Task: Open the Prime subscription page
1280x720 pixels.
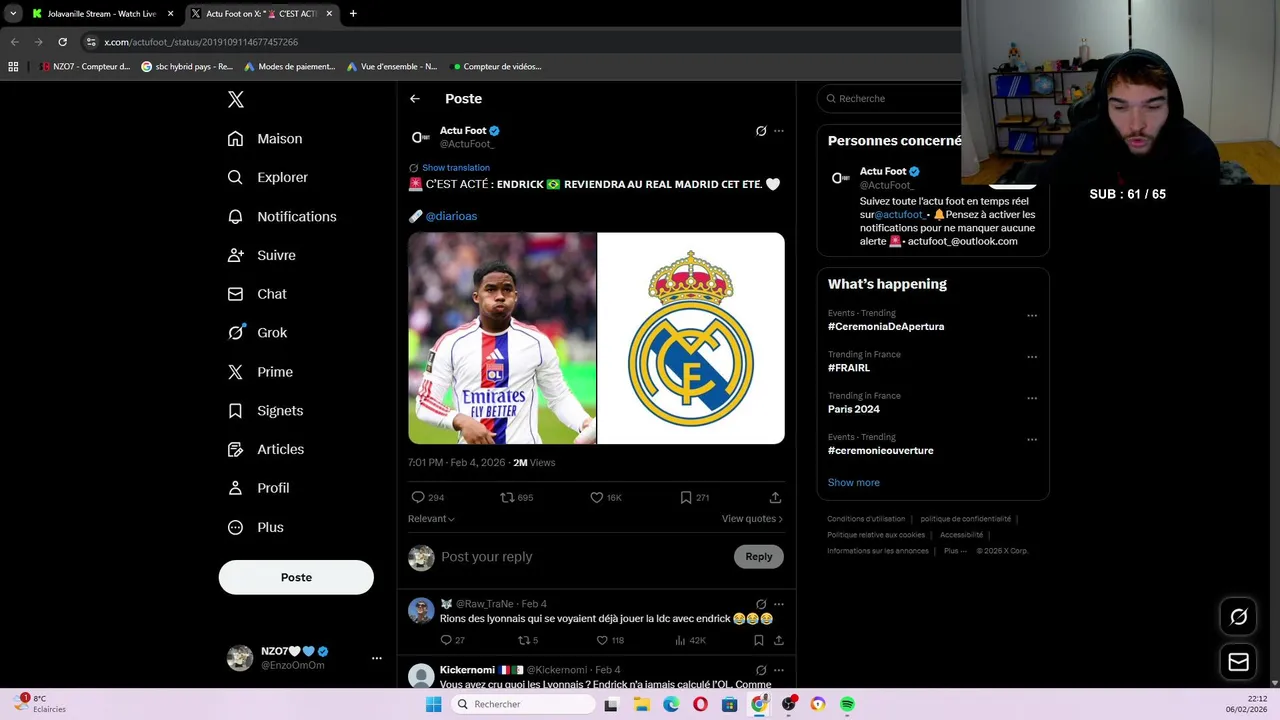Action: pos(260,372)
